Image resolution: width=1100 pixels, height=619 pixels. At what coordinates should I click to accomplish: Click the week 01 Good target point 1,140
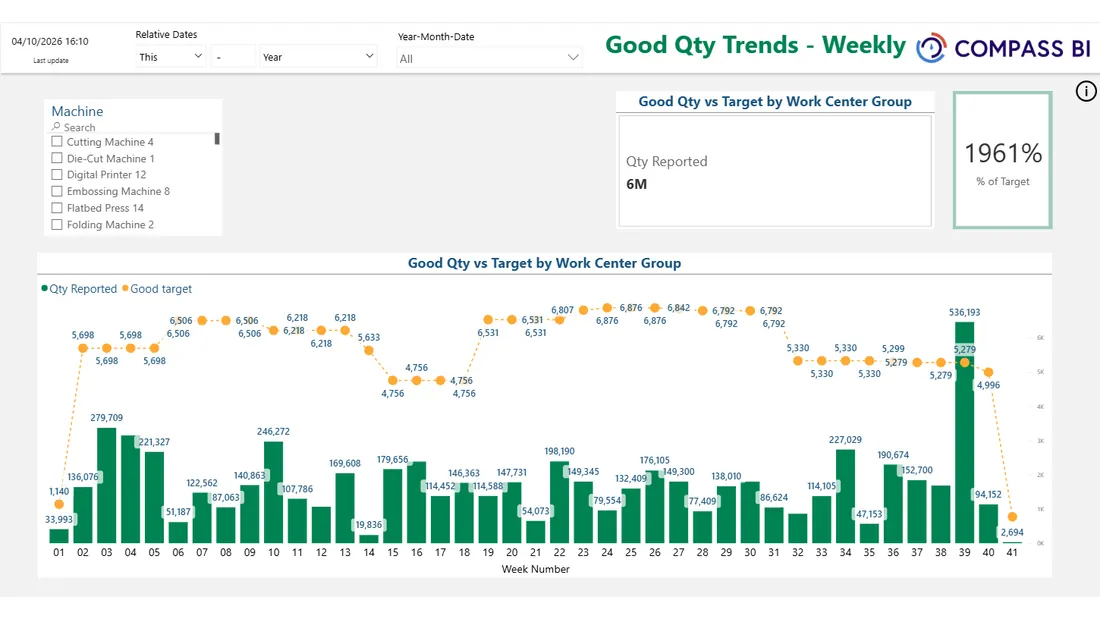pyautogui.click(x=59, y=505)
